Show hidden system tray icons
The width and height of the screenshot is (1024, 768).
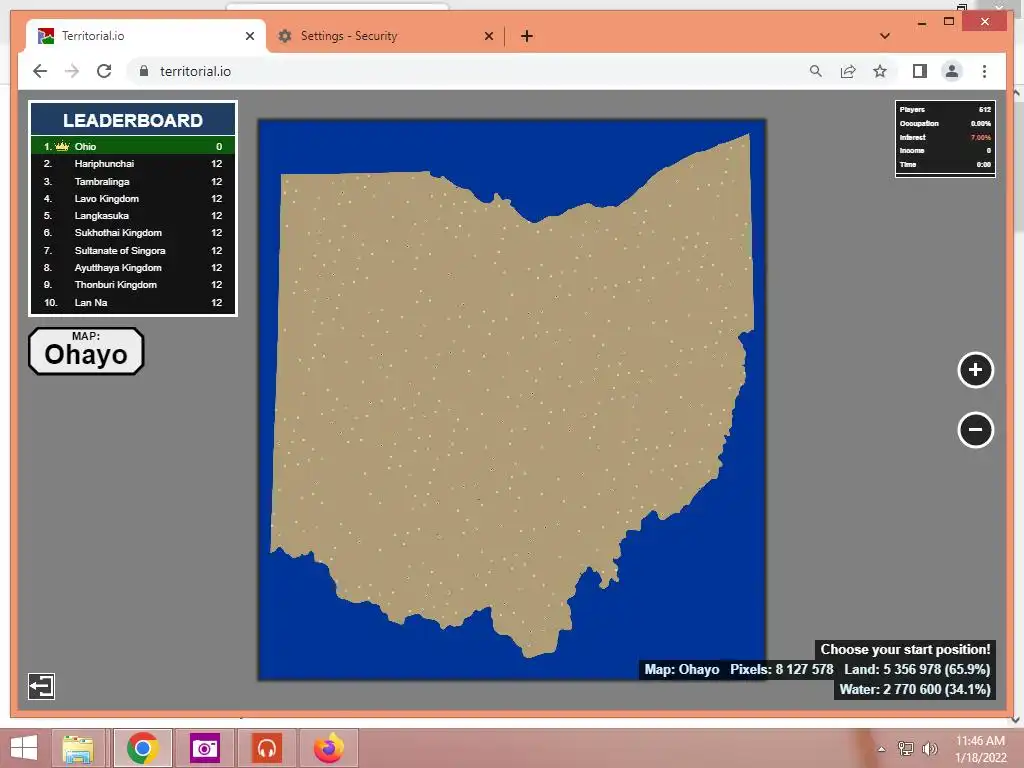tap(881, 749)
